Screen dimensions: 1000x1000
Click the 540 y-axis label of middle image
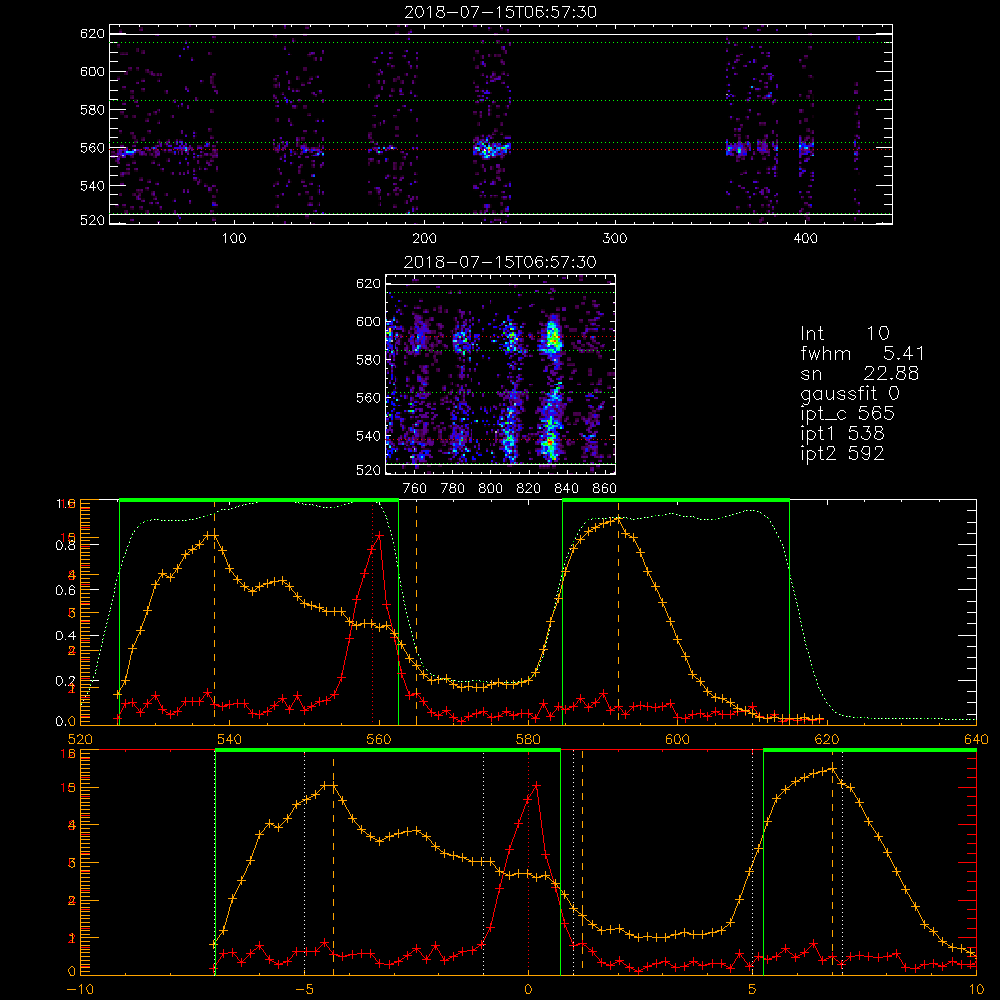[369, 436]
